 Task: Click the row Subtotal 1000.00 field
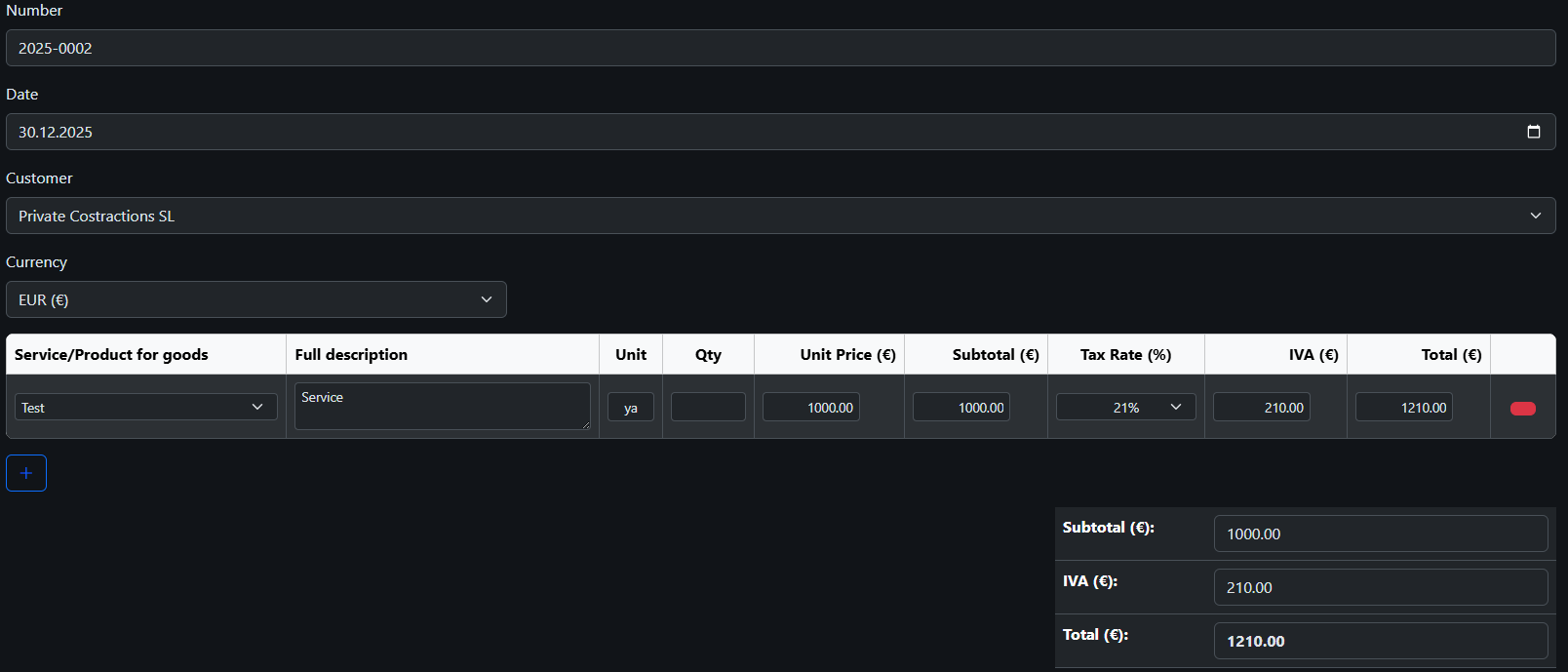[x=960, y=408]
